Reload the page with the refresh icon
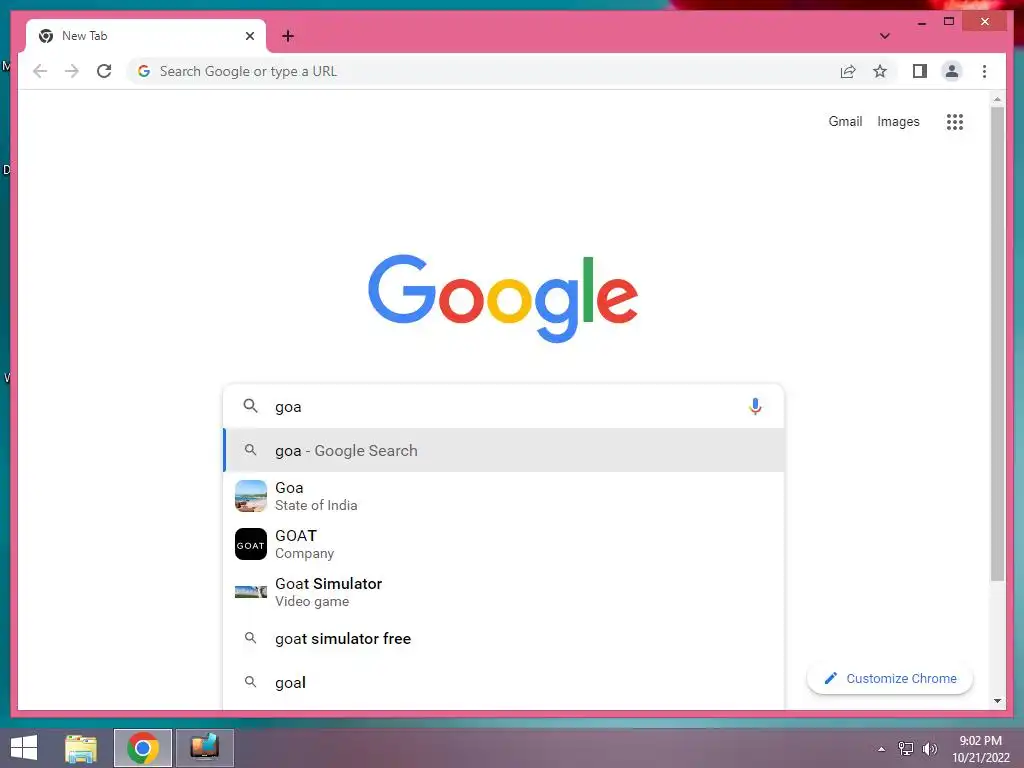 (104, 71)
